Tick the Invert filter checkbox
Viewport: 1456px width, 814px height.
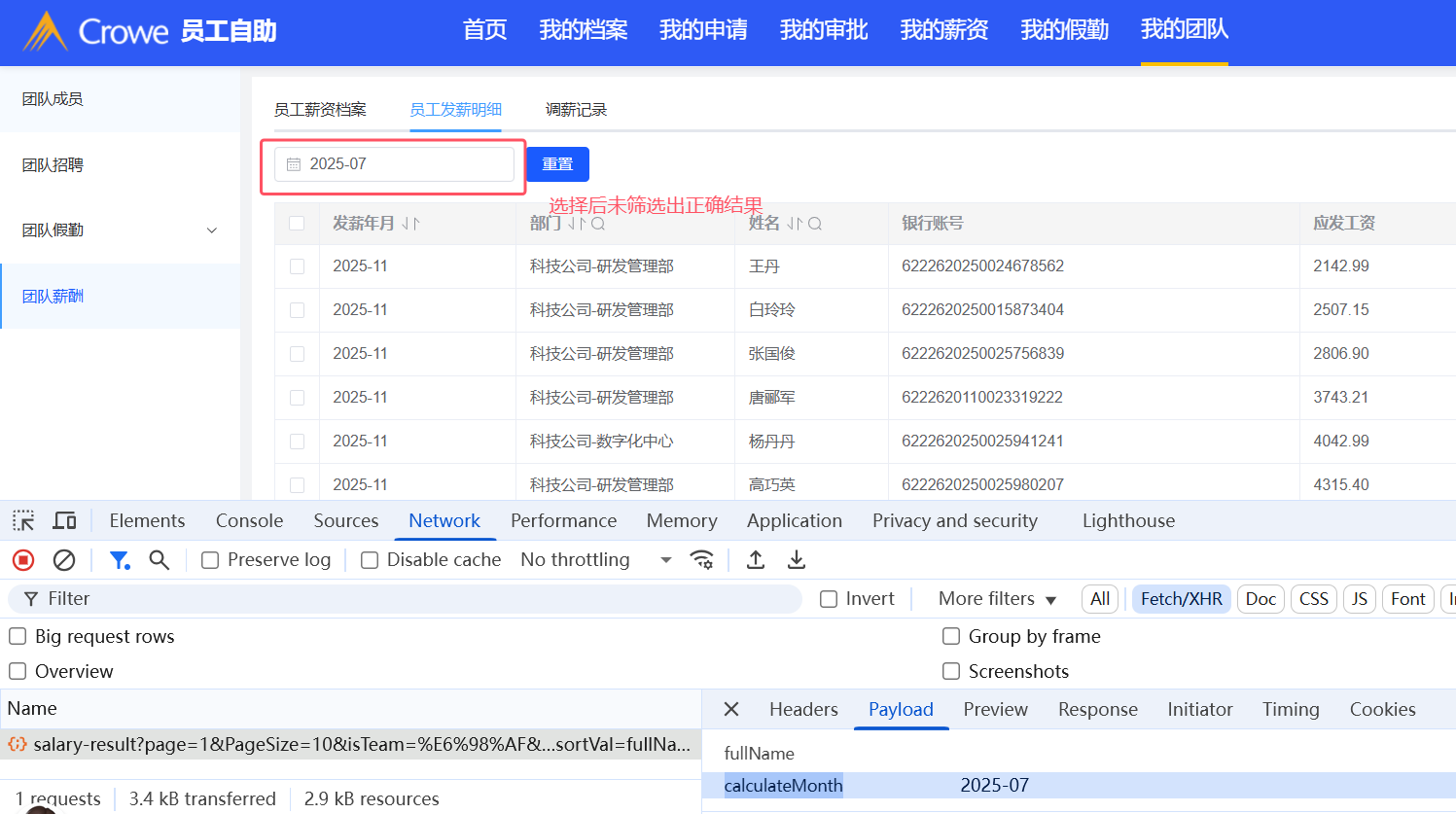pos(829,599)
